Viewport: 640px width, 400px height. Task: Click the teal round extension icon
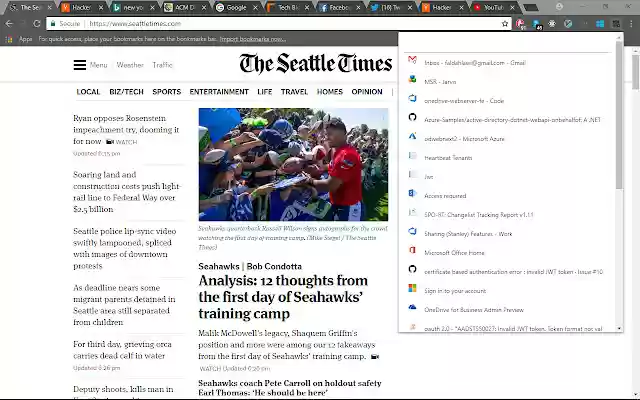click(568, 24)
